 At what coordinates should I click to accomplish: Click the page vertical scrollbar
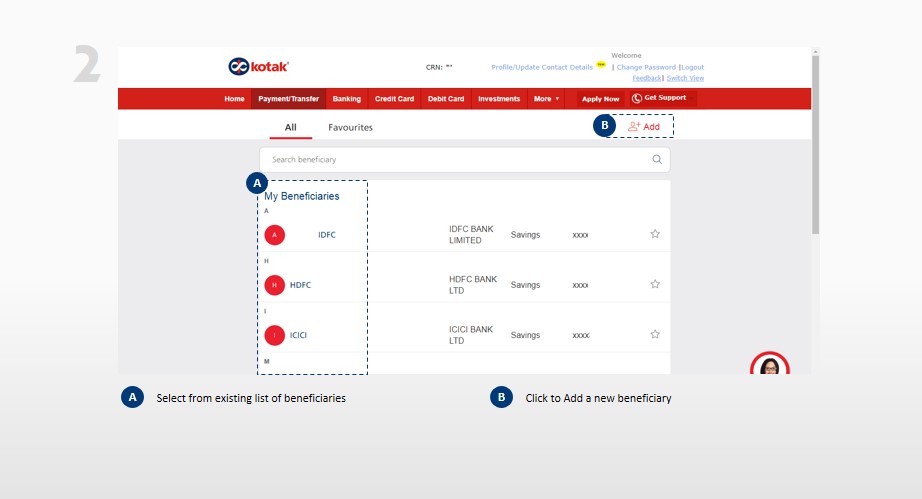(815, 150)
